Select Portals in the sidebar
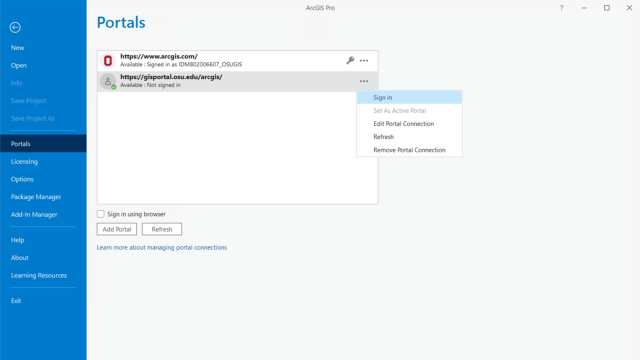This screenshot has height=360, width=640. [43, 144]
